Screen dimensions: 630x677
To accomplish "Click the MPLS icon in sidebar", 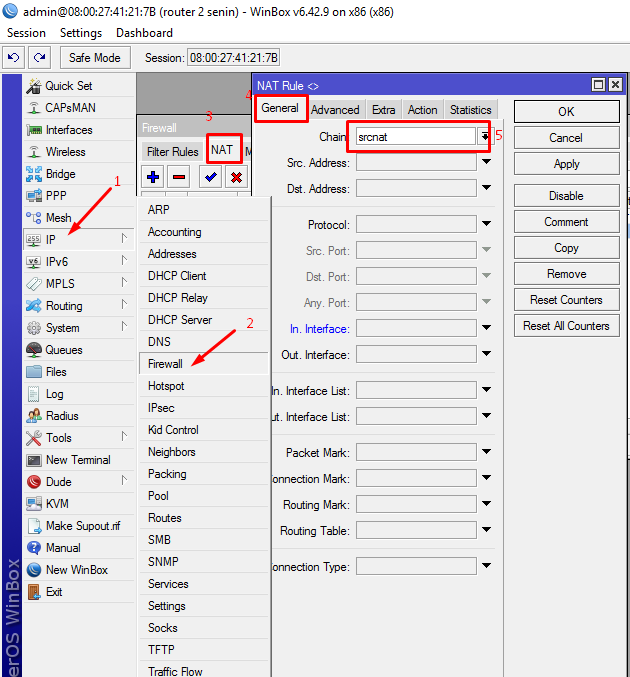I will pyautogui.click(x=34, y=284).
